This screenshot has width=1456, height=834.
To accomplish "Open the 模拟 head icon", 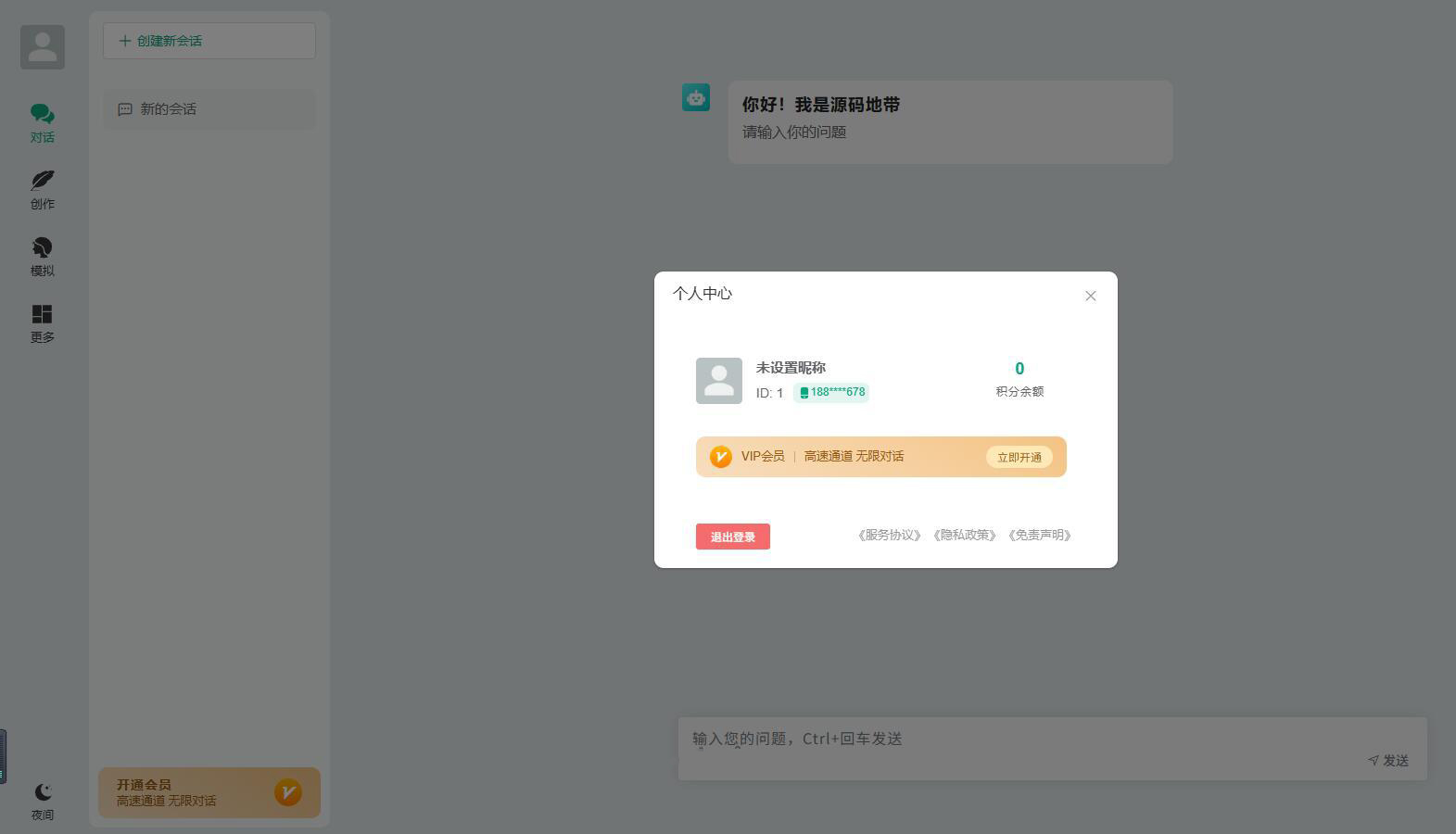I will [42, 248].
